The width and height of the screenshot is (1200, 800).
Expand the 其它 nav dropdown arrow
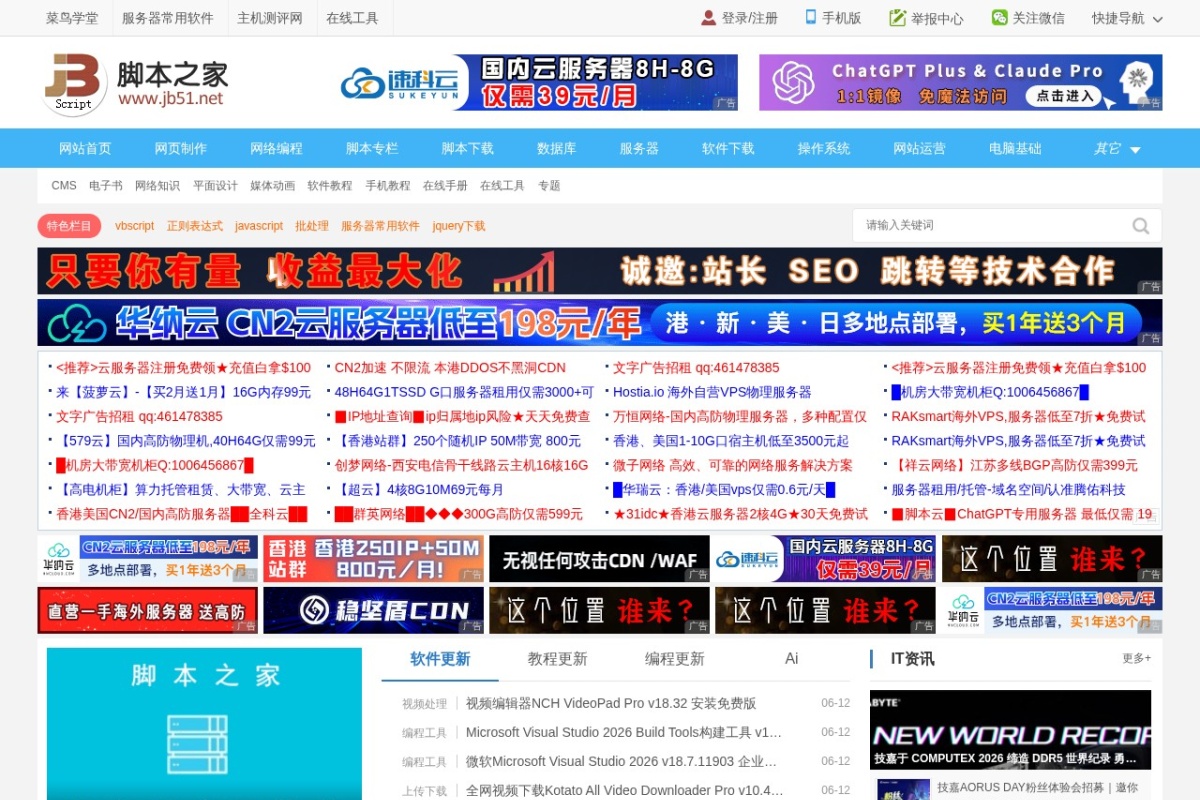[x=1135, y=150]
